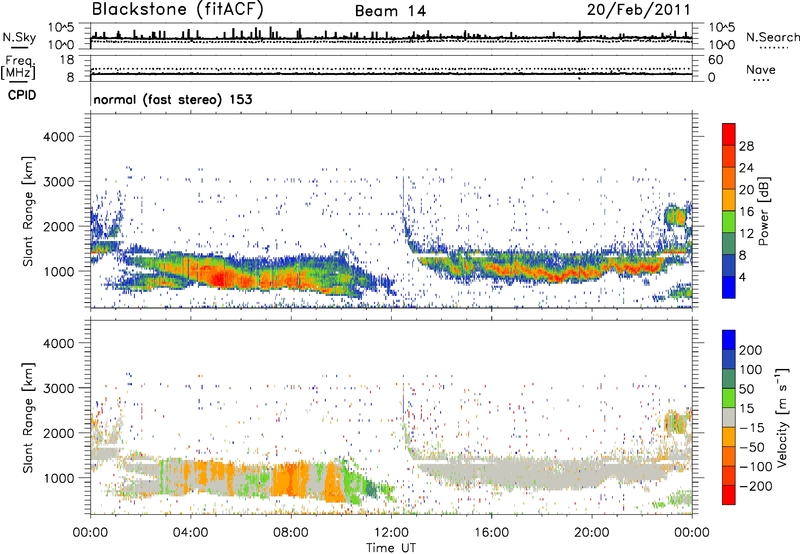Click the '60' Nave axis tick label
The width and height of the screenshot is (800, 554).
click(715, 60)
